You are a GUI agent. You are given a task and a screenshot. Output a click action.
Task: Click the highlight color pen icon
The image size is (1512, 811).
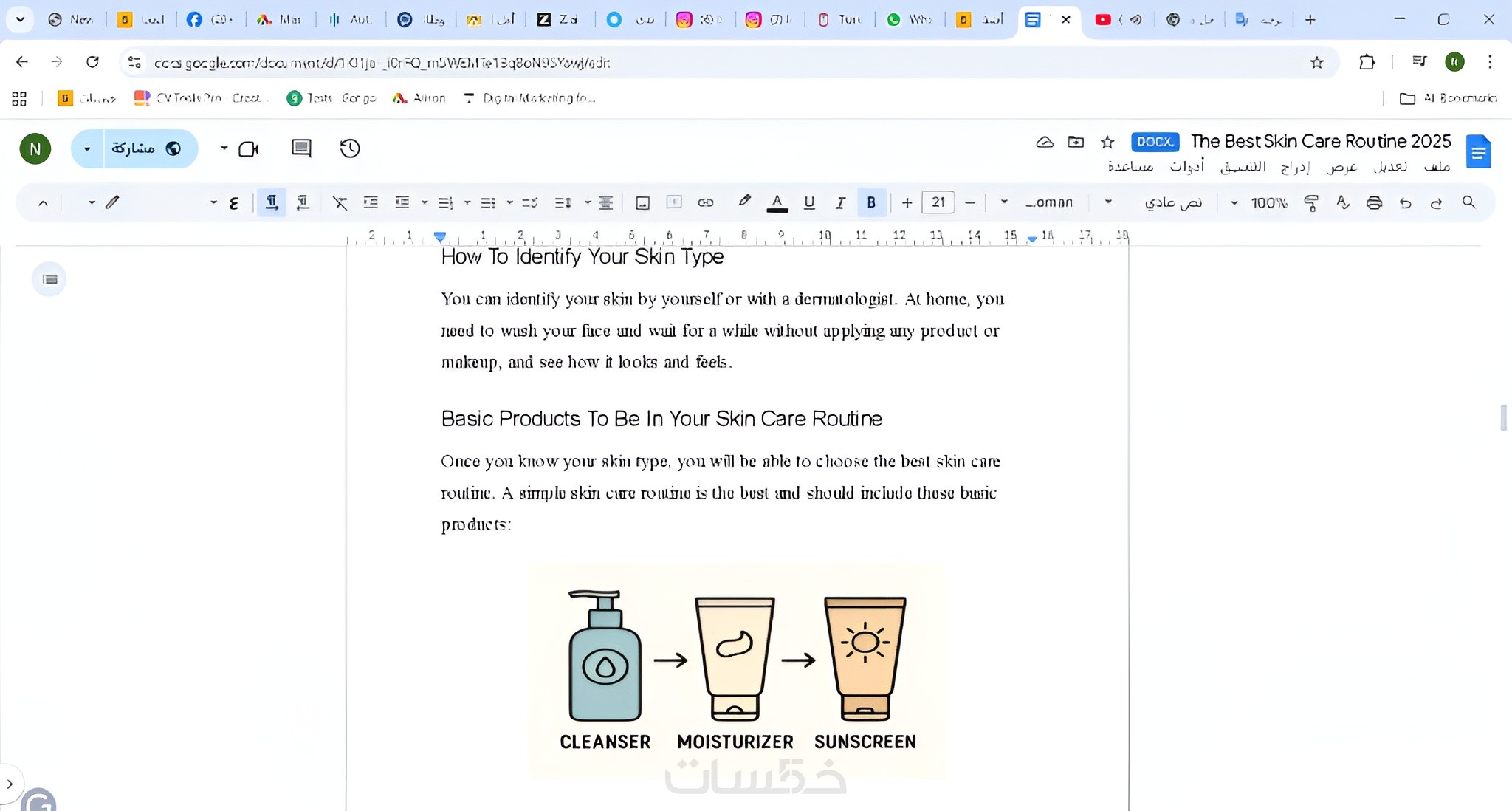[x=745, y=201]
